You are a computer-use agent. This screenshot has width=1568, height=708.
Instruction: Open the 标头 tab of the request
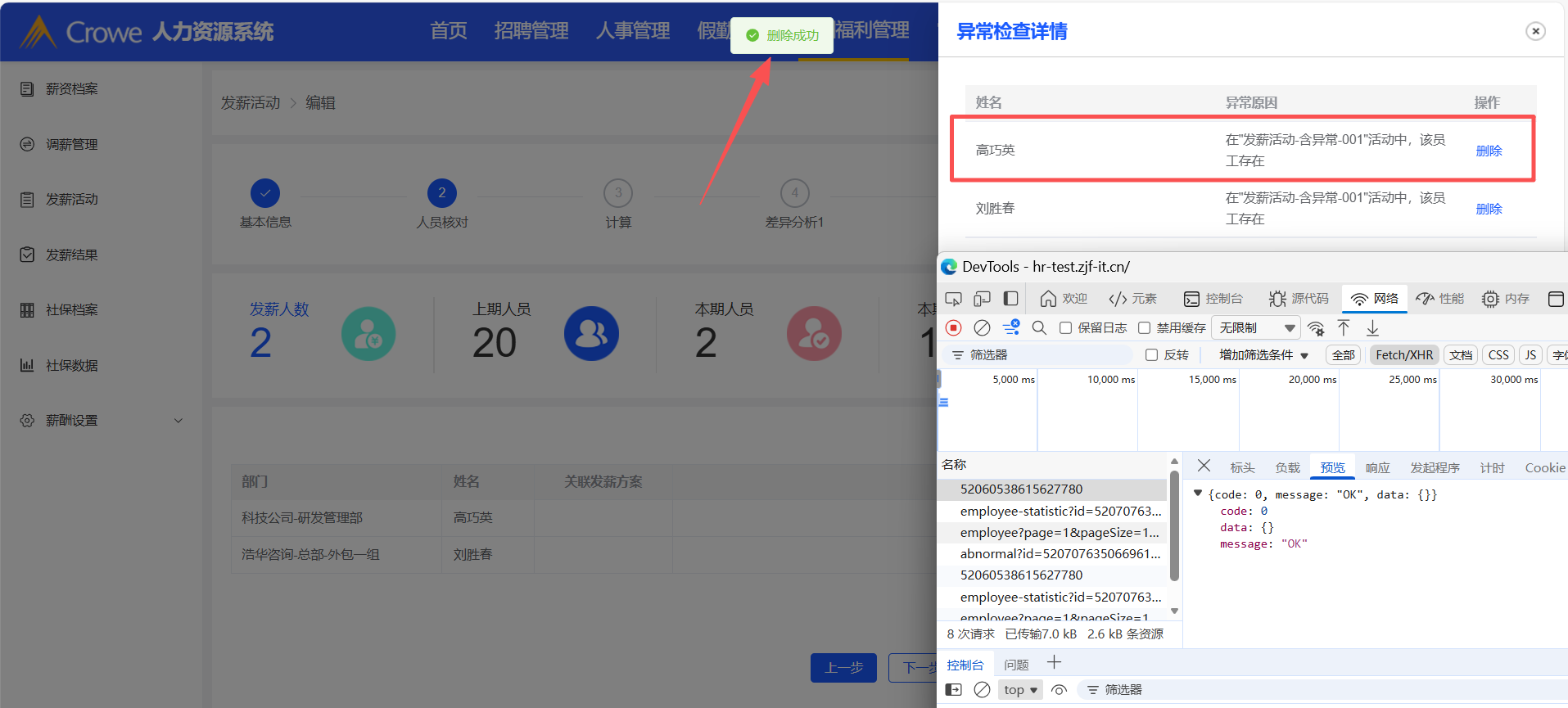point(1242,467)
